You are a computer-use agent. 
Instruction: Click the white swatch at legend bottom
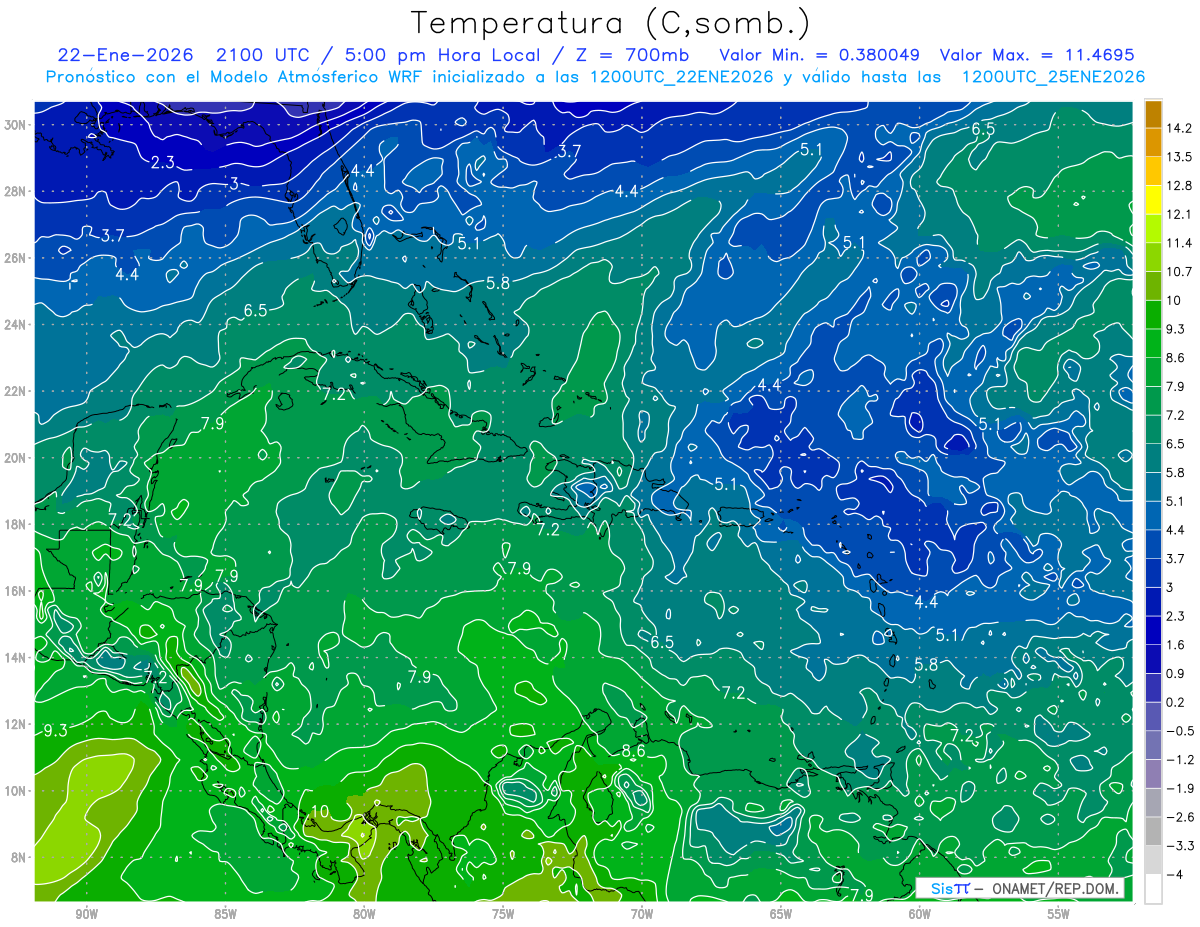pos(1153,888)
